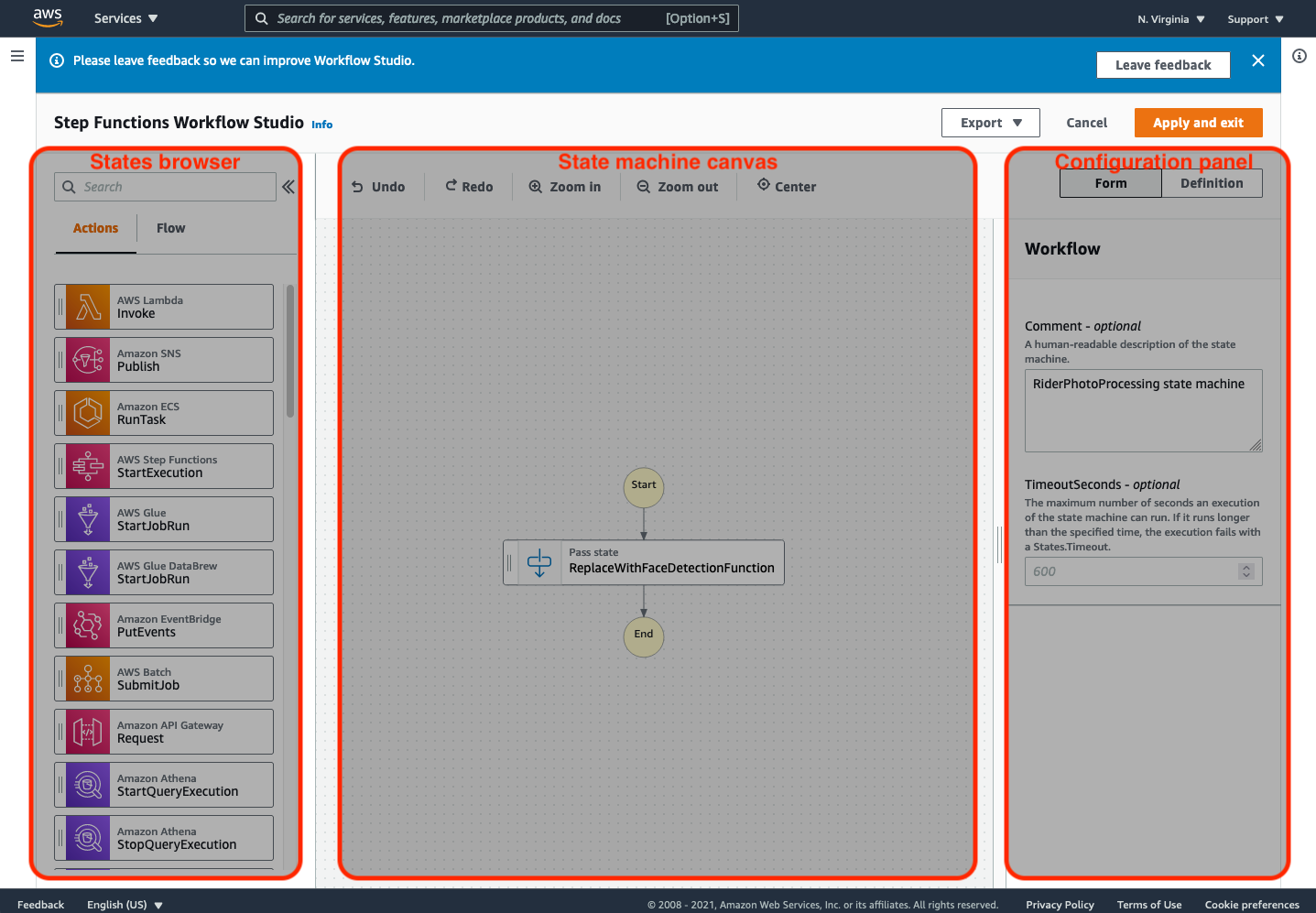The width and height of the screenshot is (1316, 913).
Task: Center the workflow on the canvas
Action: click(787, 187)
